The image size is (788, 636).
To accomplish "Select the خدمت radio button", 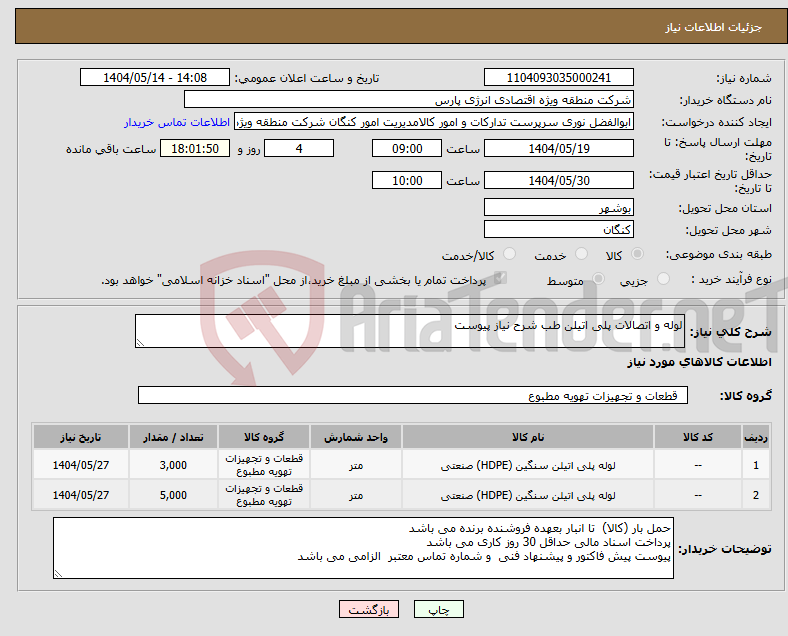I will (x=581, y=254).
